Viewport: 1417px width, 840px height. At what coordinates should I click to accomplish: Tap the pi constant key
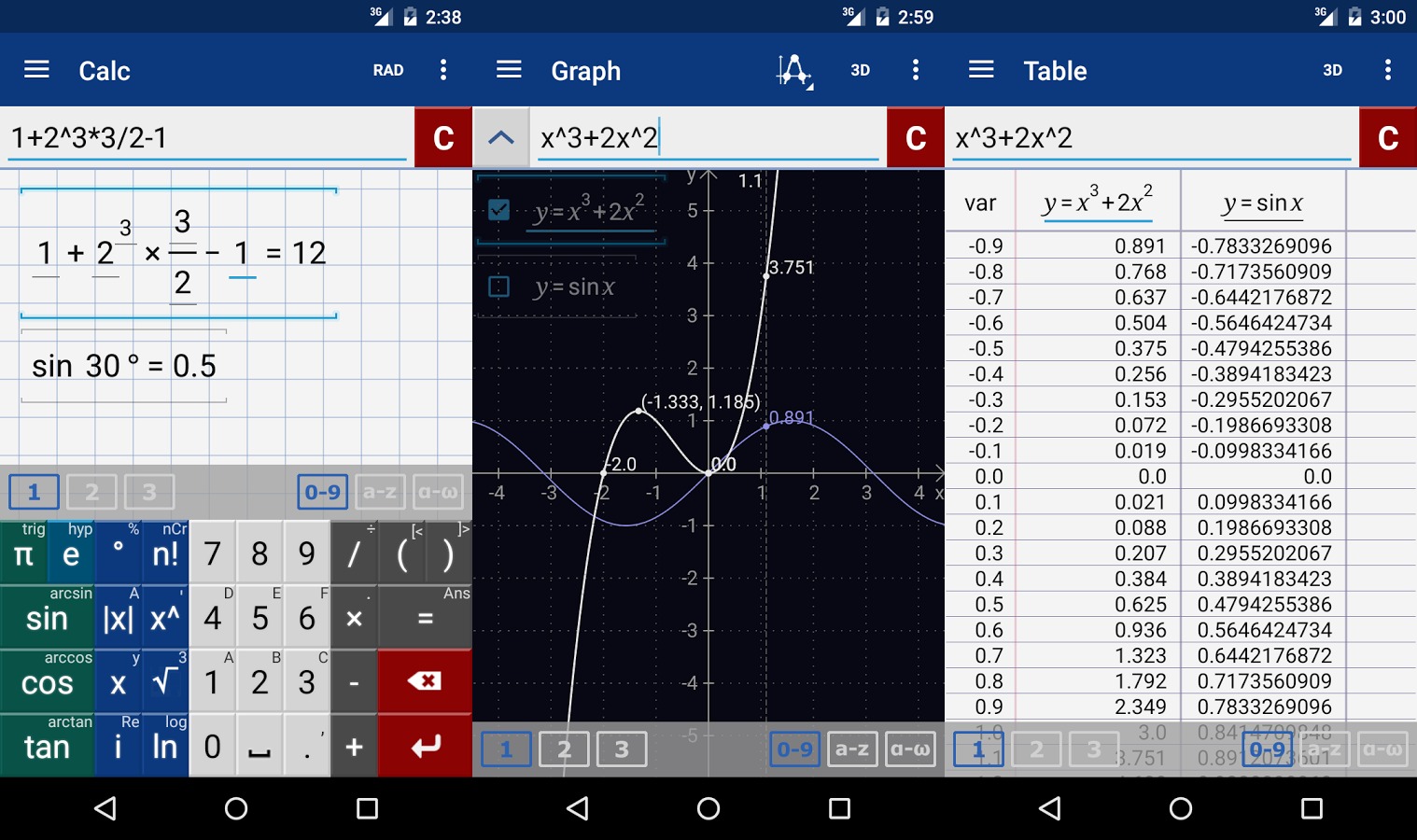click(x=24, y=554)
